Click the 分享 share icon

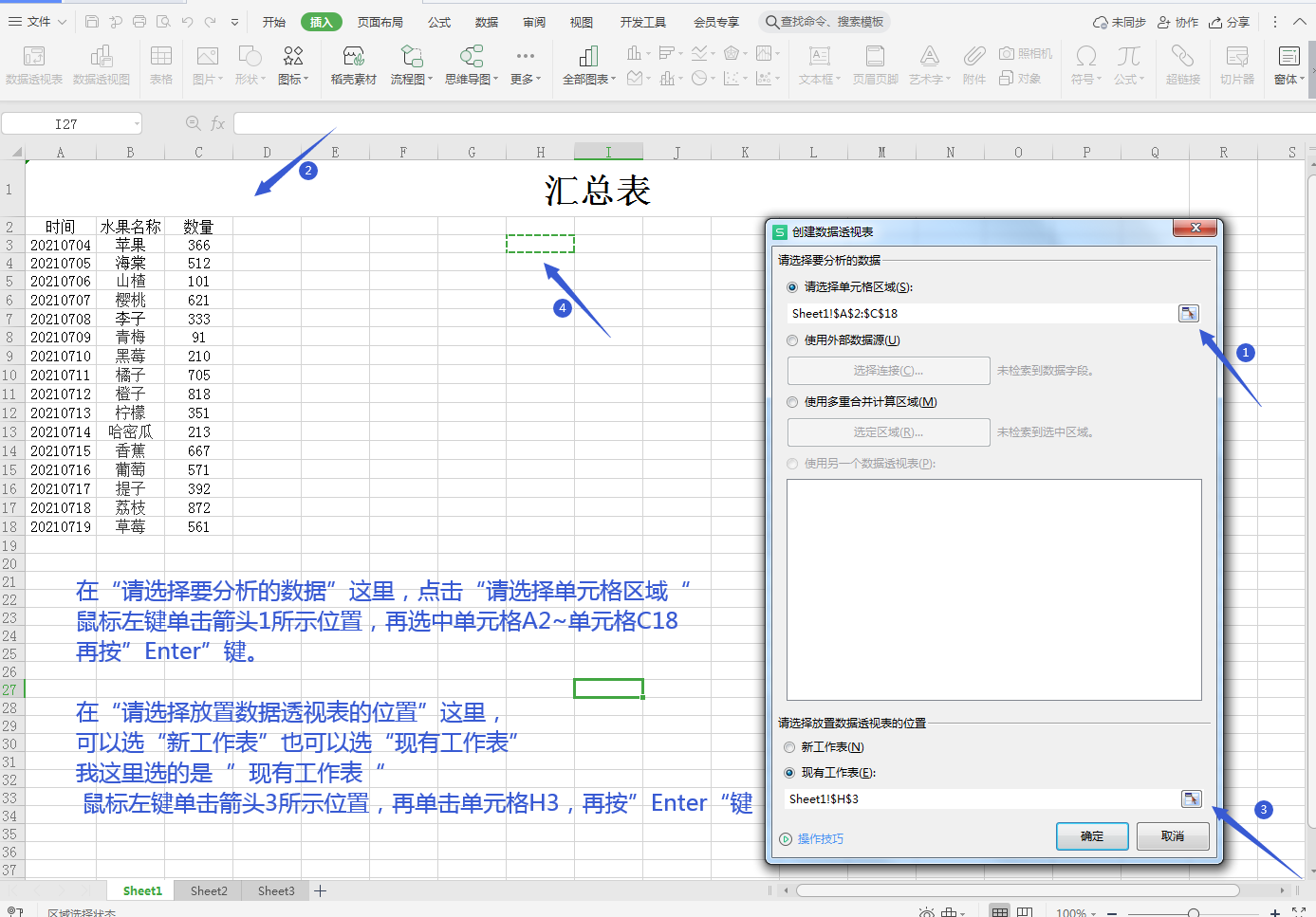pos(1229,22)
